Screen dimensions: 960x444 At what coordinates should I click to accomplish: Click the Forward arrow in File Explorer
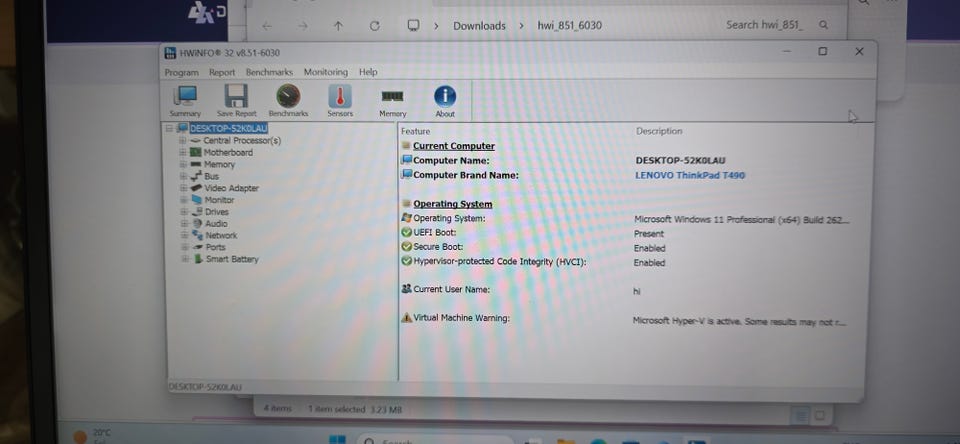click(302, 26)
